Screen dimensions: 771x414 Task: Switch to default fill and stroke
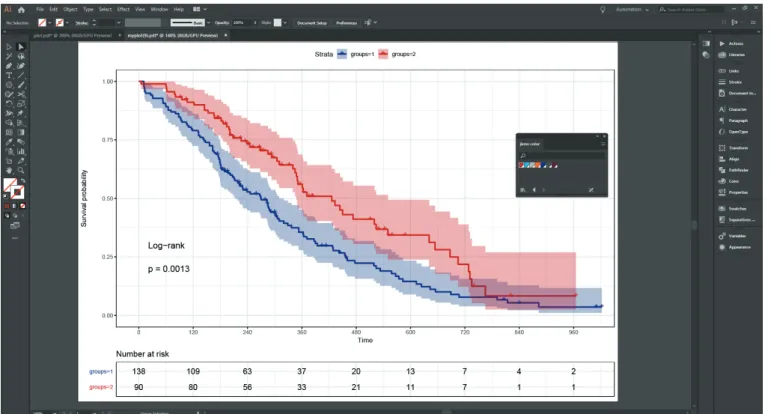[6, 196]
